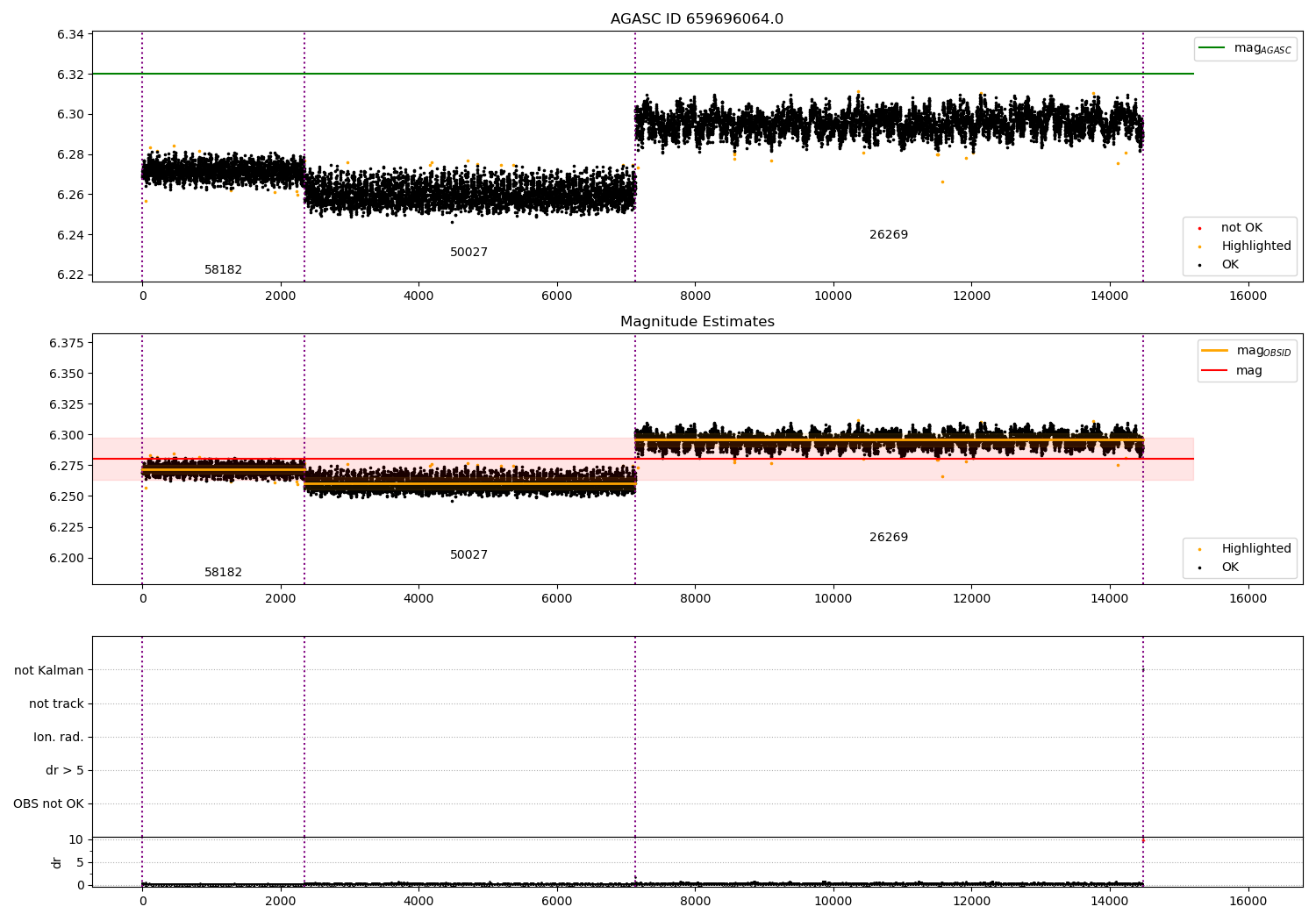
Task: Click the 16000 x-tick under the bottom plot
Action: click(1248, 901)
